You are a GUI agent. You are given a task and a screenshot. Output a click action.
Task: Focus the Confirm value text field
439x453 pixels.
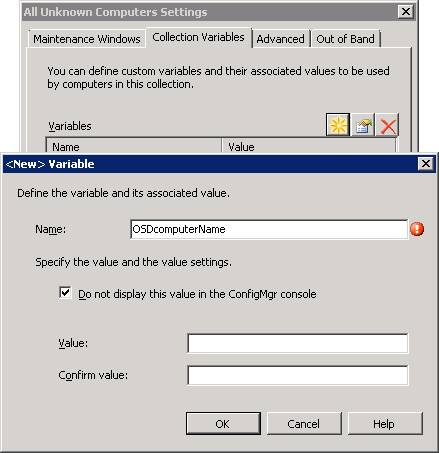(298, 375)
